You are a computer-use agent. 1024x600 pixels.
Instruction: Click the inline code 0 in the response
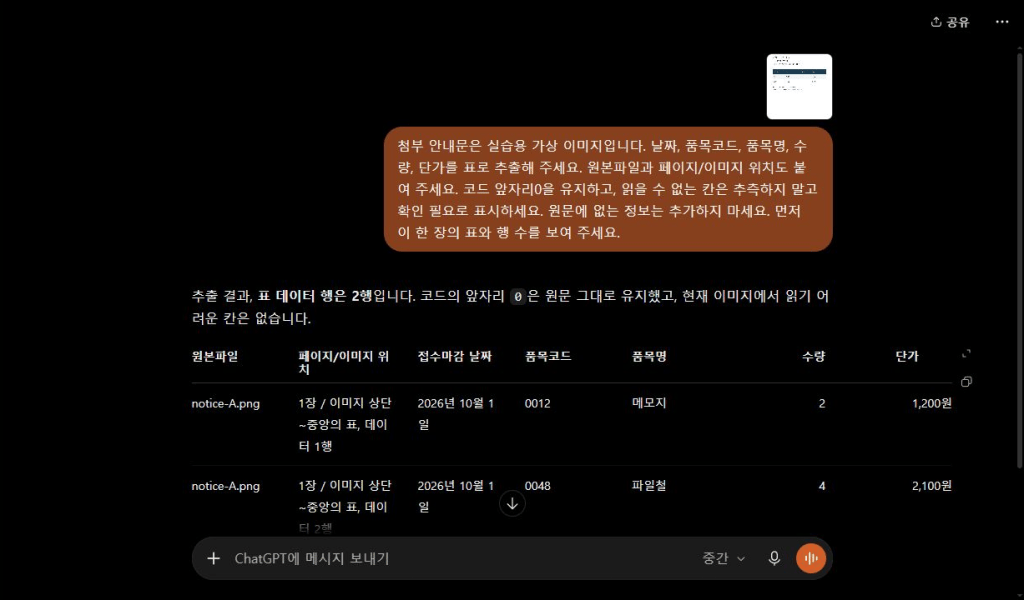pyautogui.click(x=518, y=296)
